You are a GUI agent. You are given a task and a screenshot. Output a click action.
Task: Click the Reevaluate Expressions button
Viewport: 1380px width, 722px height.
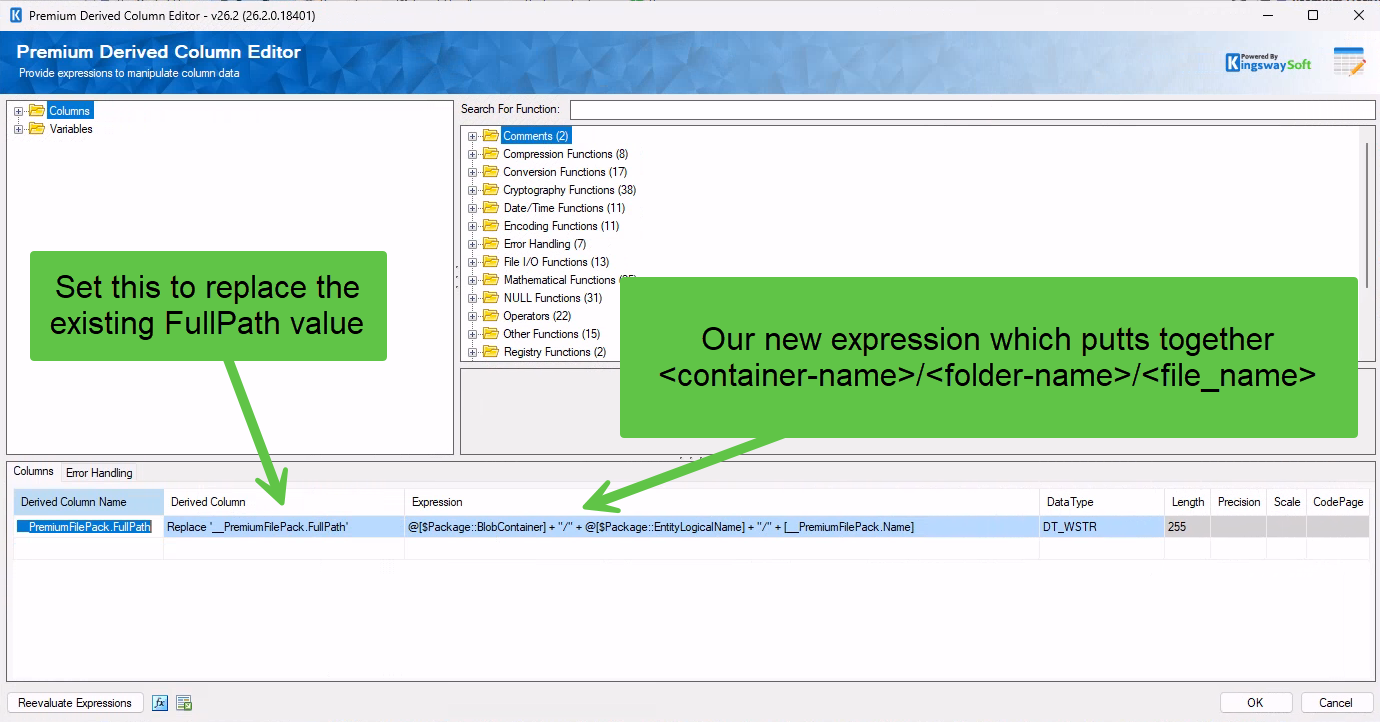coord(75,703)
